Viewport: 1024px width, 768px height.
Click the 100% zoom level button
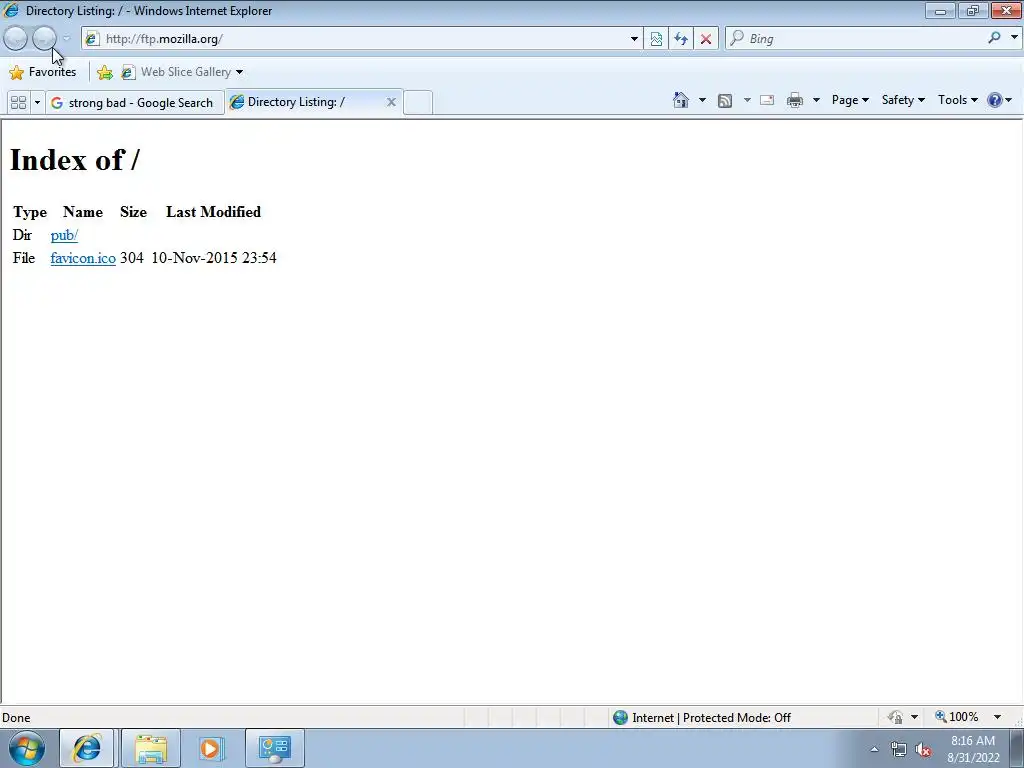pyautogui.click(x=957, y=717)
